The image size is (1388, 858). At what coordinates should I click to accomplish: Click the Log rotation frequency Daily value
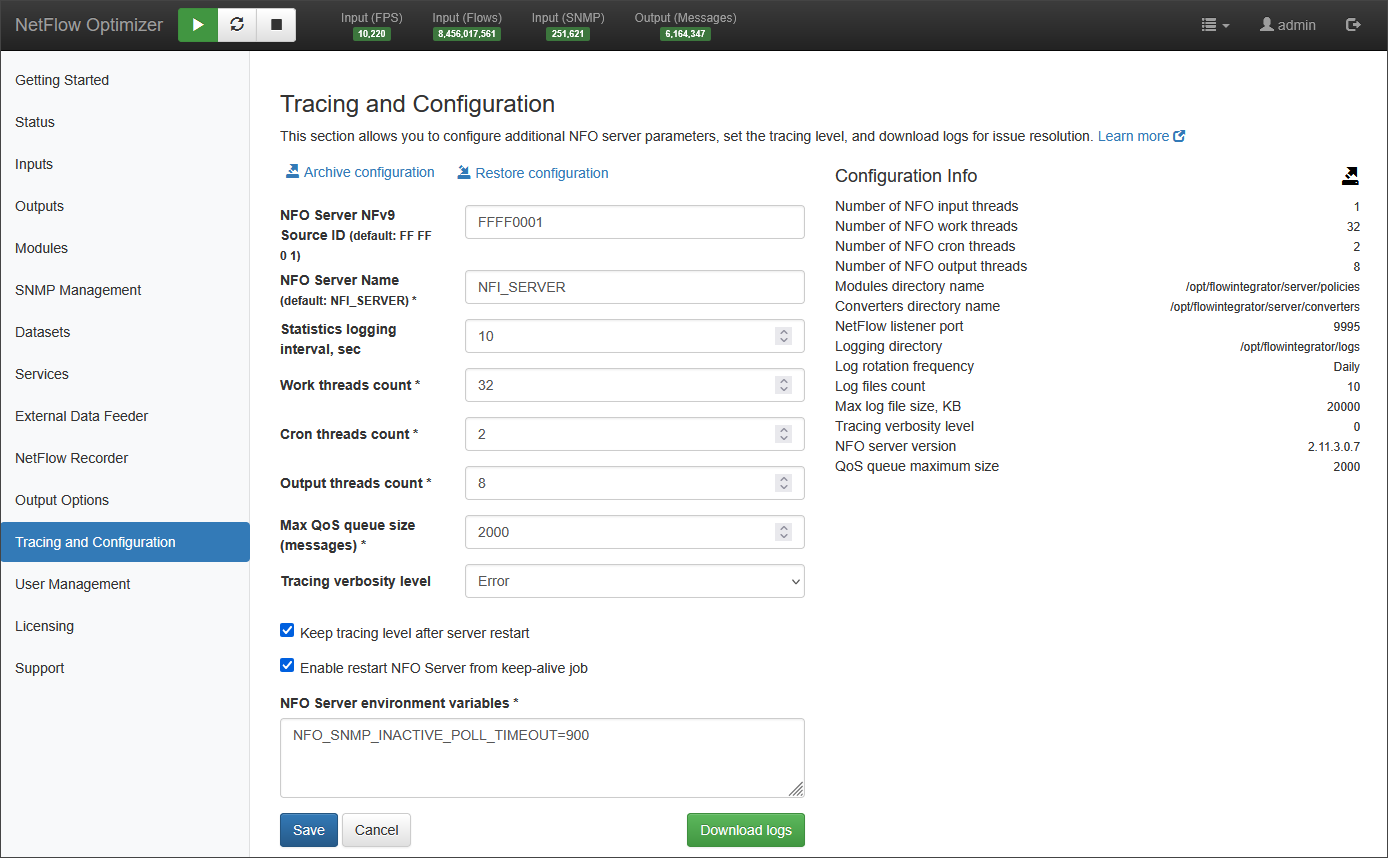pos(1346,367)
